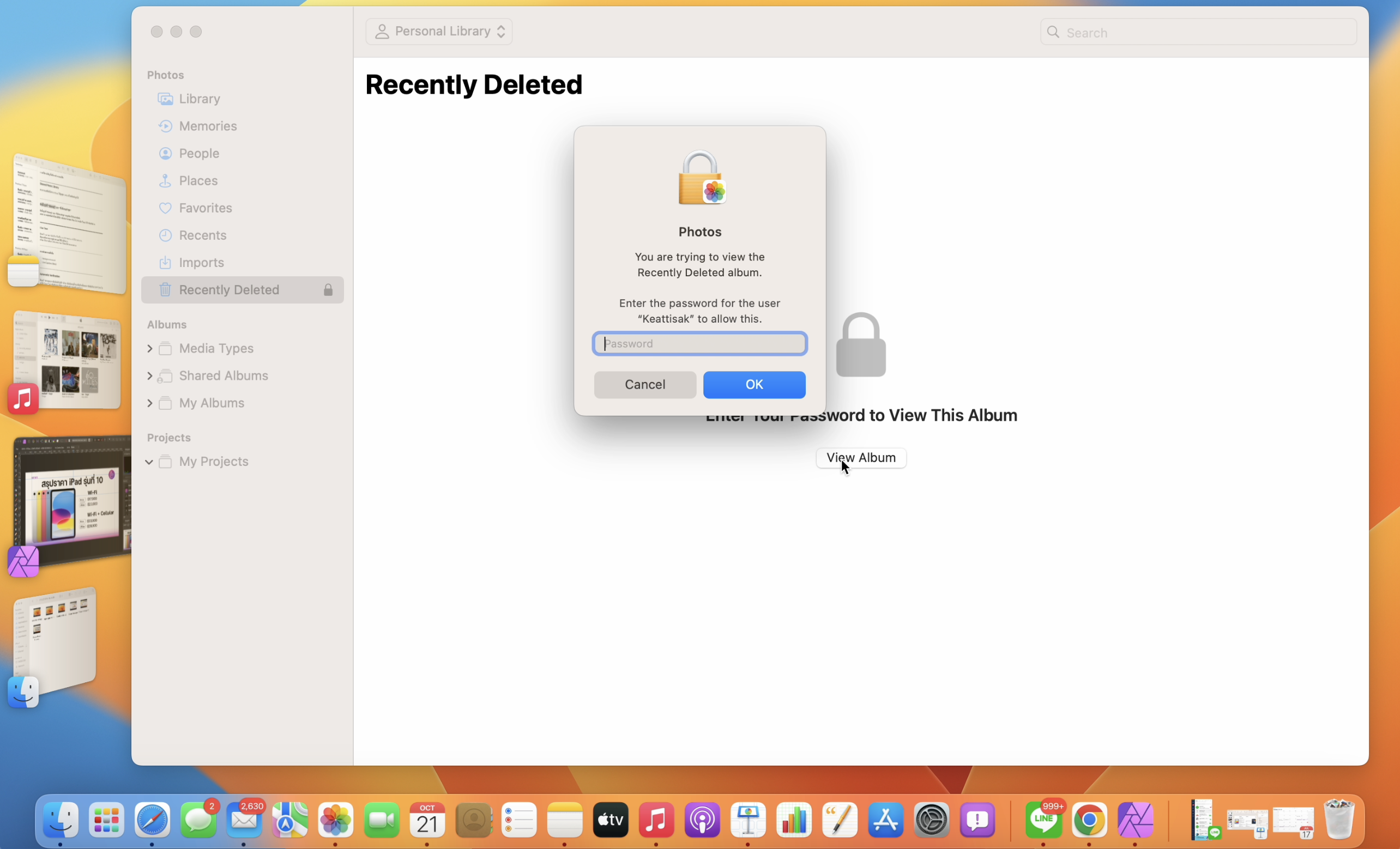Collapse the My Projects group
Viewport: 1400px width, 849px height.
149,462
